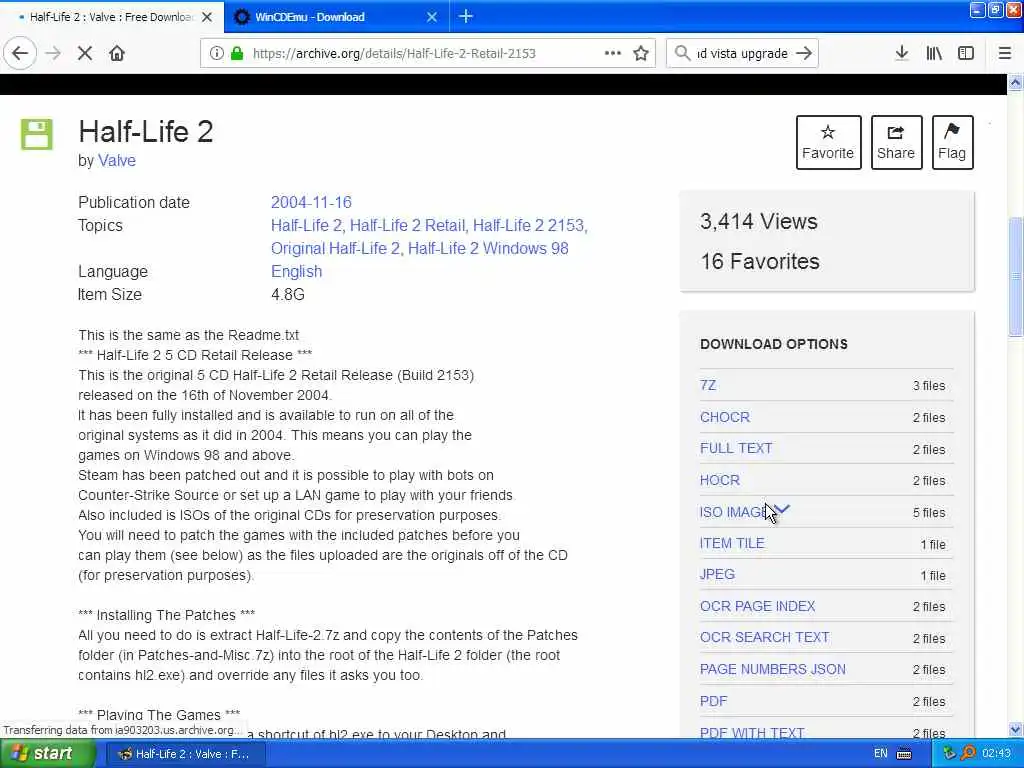Flag this item with the Flag button
Viewport: 1024px width, 768px height.
tap(952, 142)
